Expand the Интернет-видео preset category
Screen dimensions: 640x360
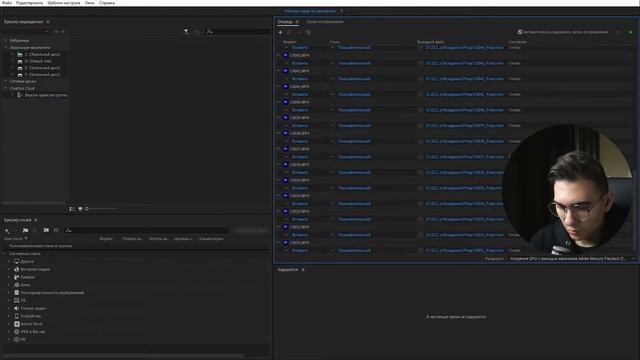[x=9, y=269]
